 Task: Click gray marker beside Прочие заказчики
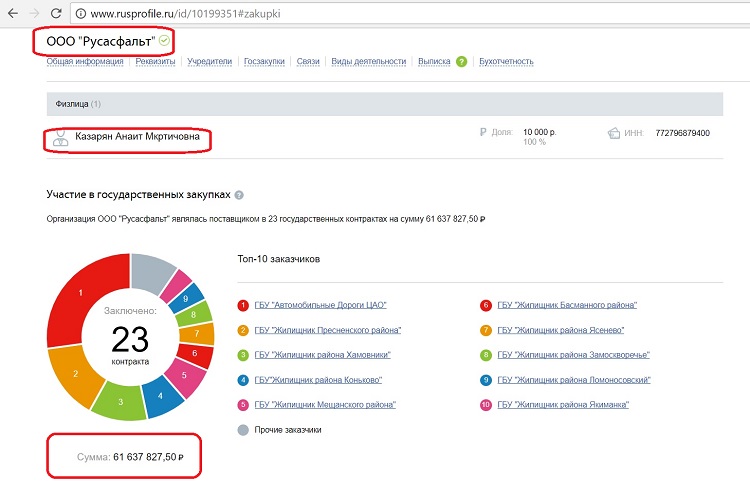243,430
